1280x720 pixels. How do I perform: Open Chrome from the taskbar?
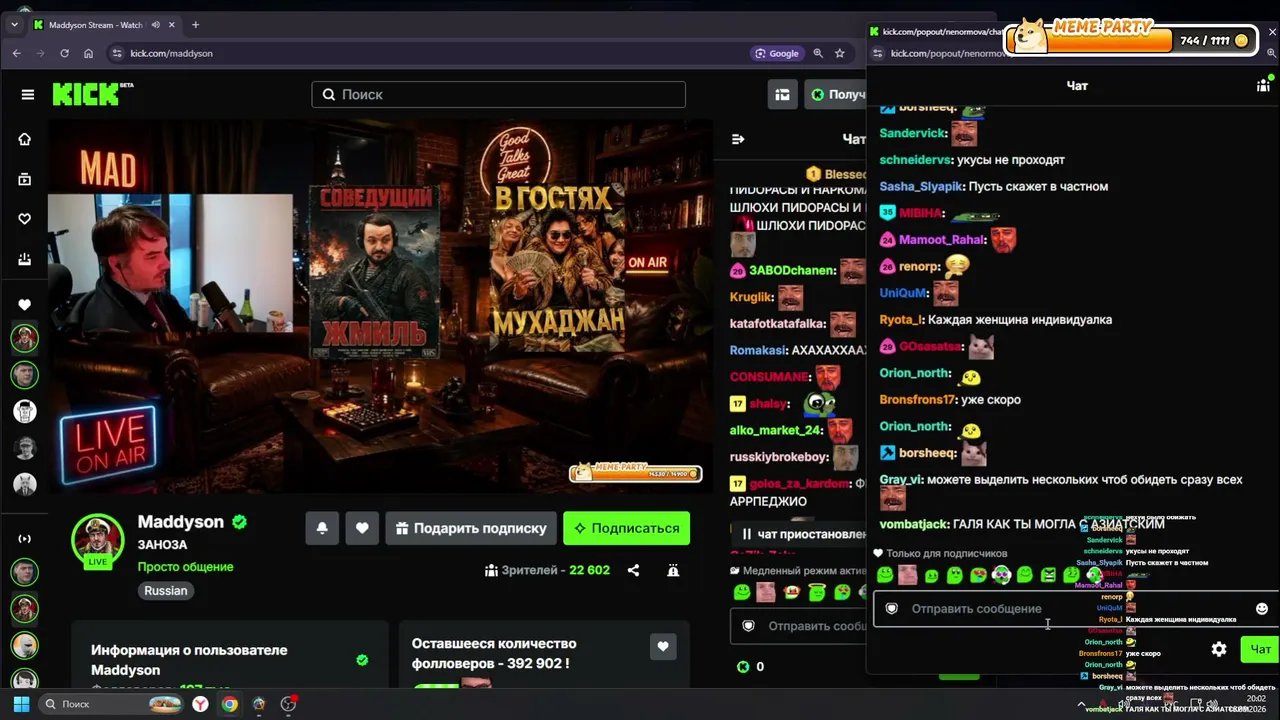(x=229, y=704)
